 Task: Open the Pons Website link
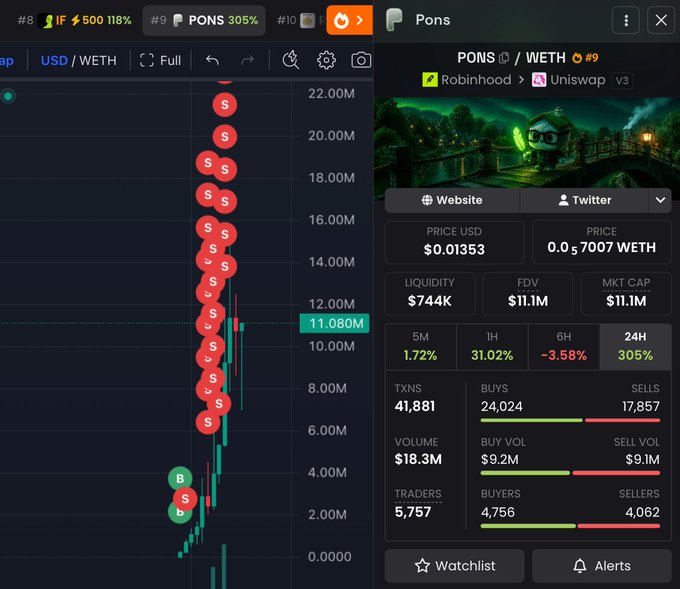[x=452, y=200]
